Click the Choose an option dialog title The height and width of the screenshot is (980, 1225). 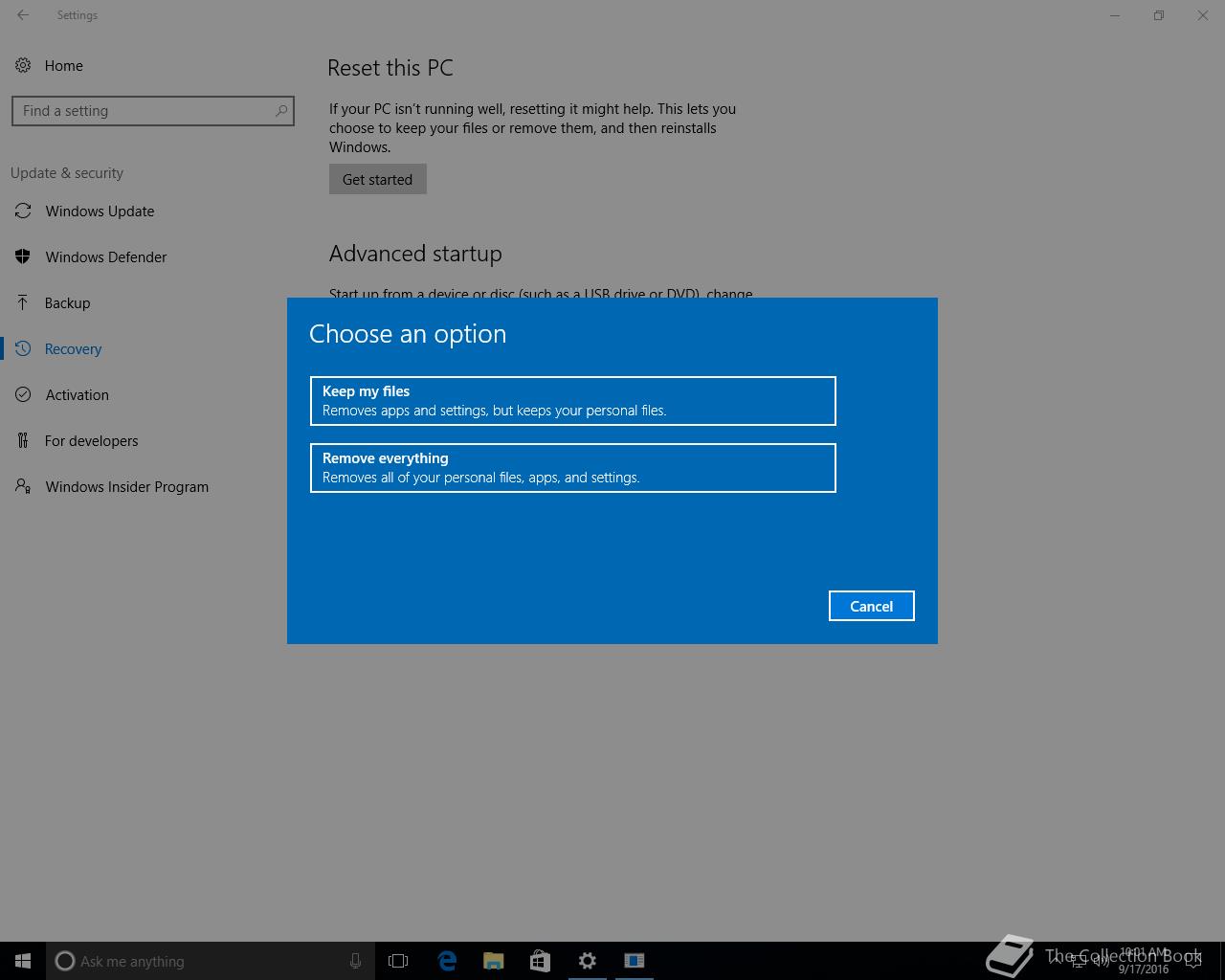click(408, 334)
